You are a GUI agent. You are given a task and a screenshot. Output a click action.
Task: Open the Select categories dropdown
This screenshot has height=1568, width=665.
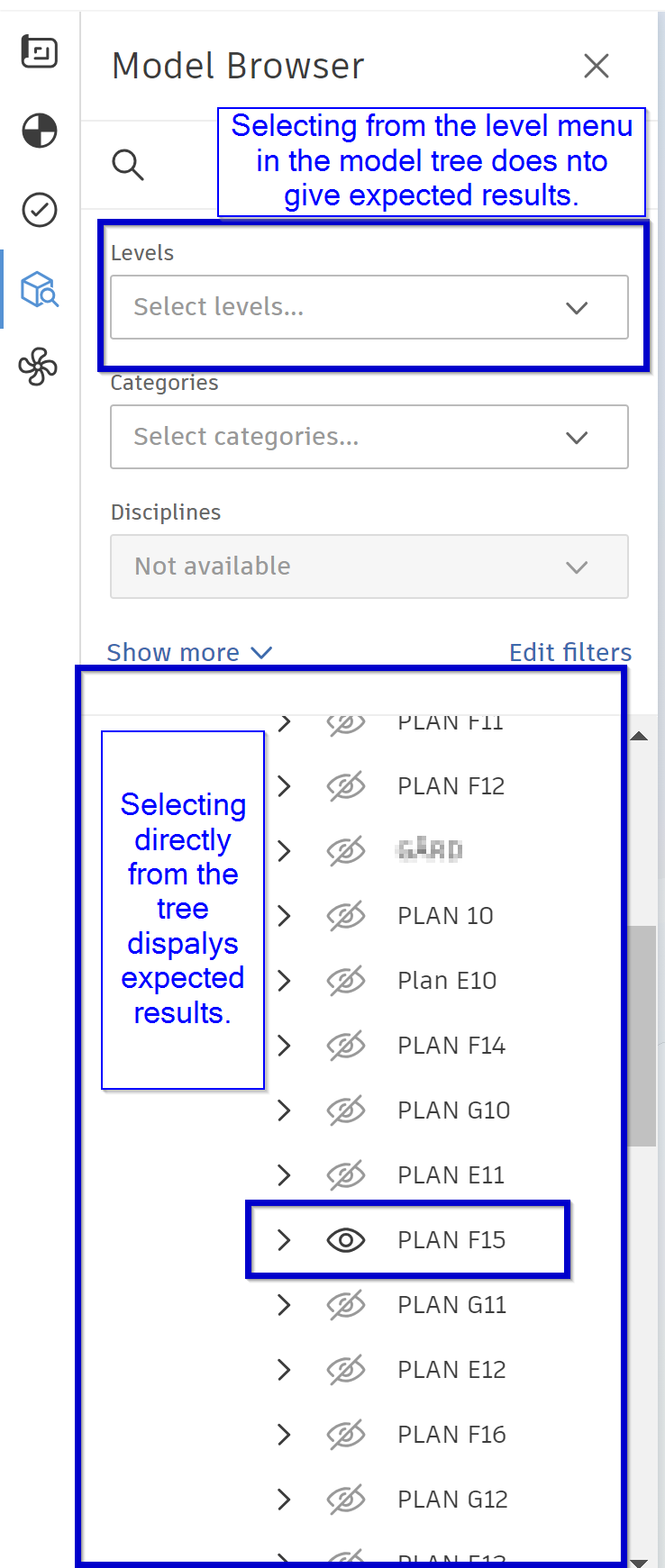[x=369, y=437]
